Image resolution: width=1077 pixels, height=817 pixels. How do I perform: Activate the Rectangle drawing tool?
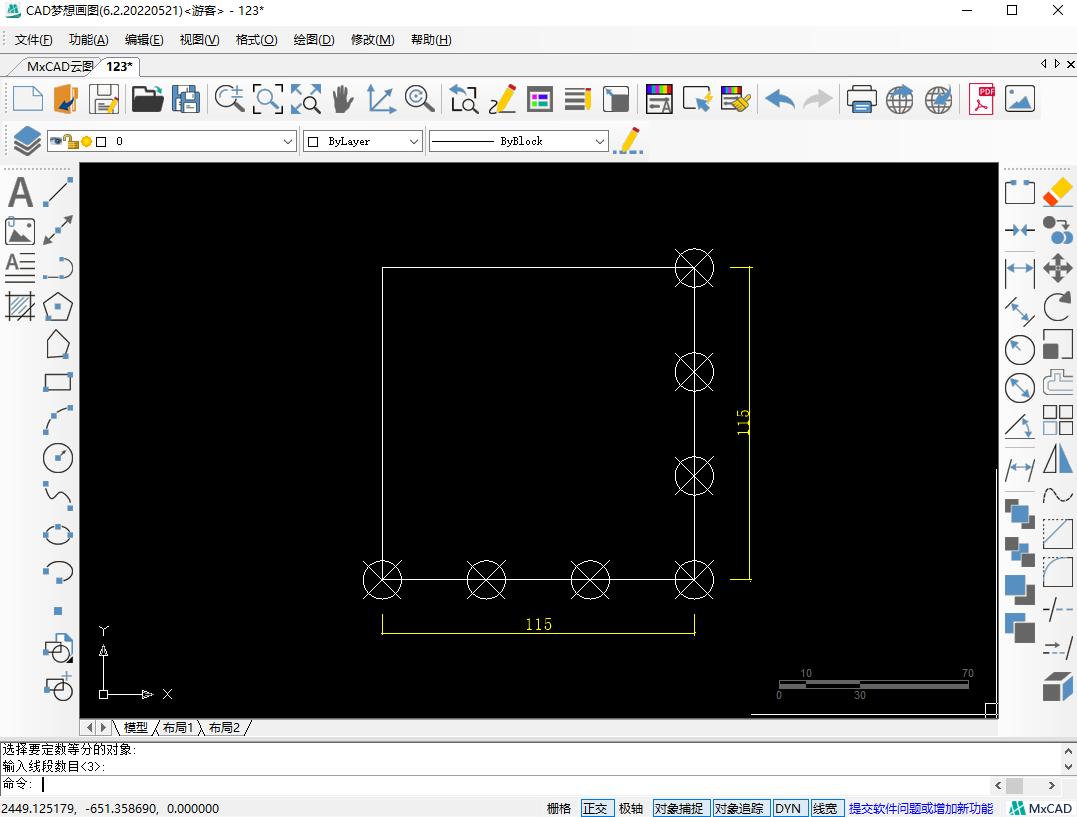(x=57, y=381)
